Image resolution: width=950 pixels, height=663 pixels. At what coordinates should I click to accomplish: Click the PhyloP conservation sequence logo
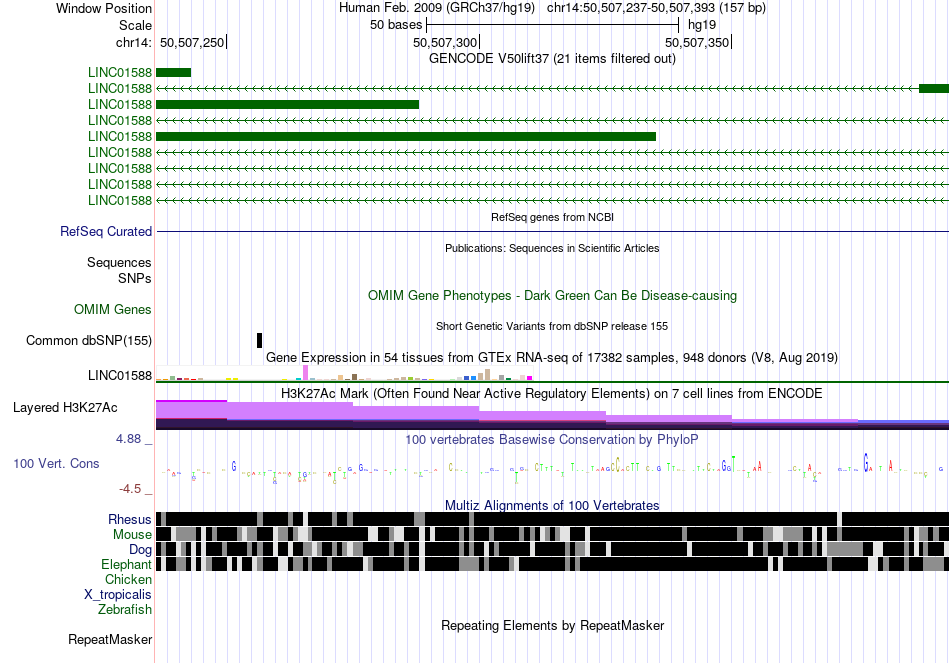coord(553,468)
